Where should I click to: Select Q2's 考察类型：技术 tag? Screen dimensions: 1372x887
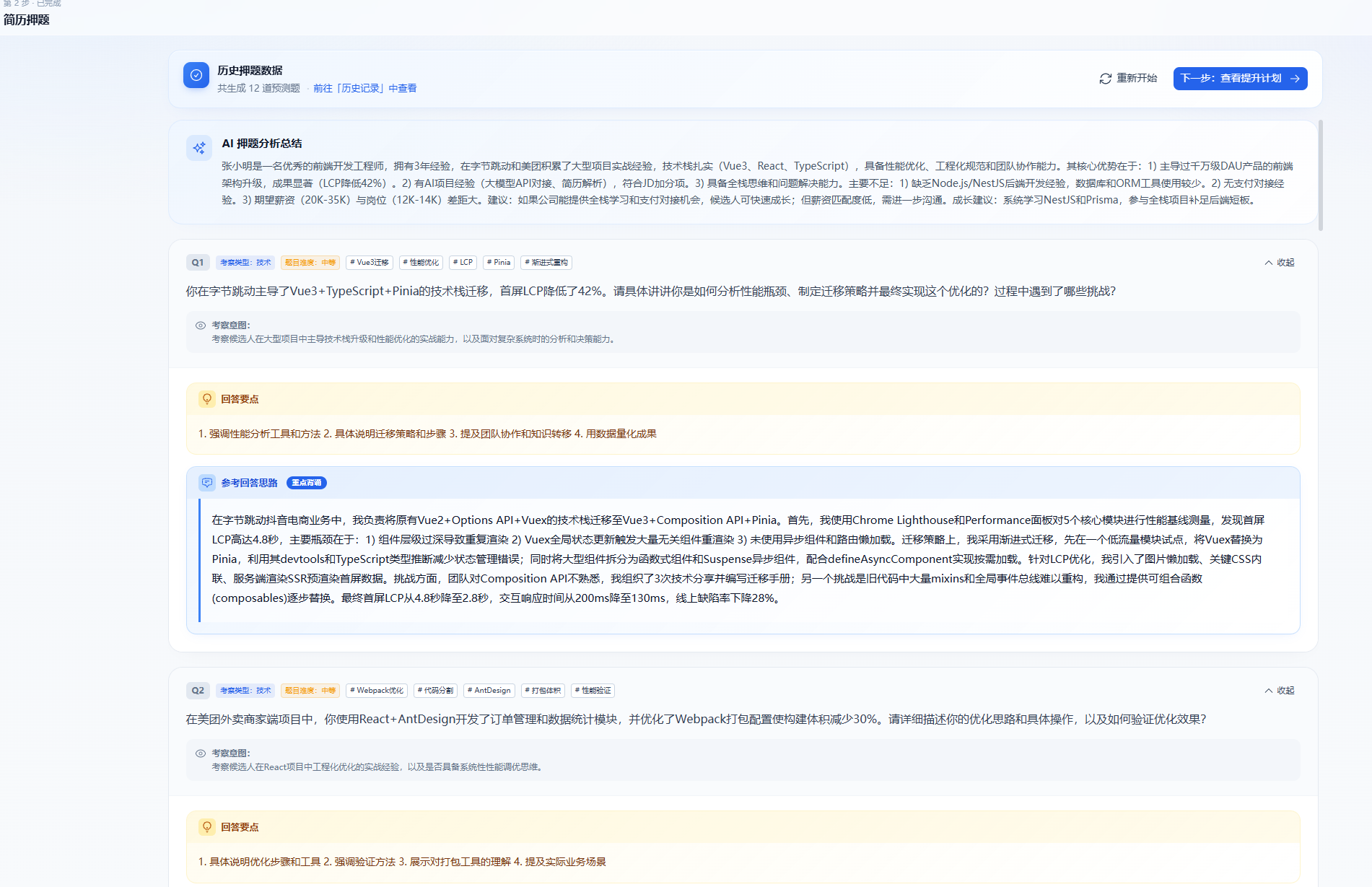coord(245,691)
